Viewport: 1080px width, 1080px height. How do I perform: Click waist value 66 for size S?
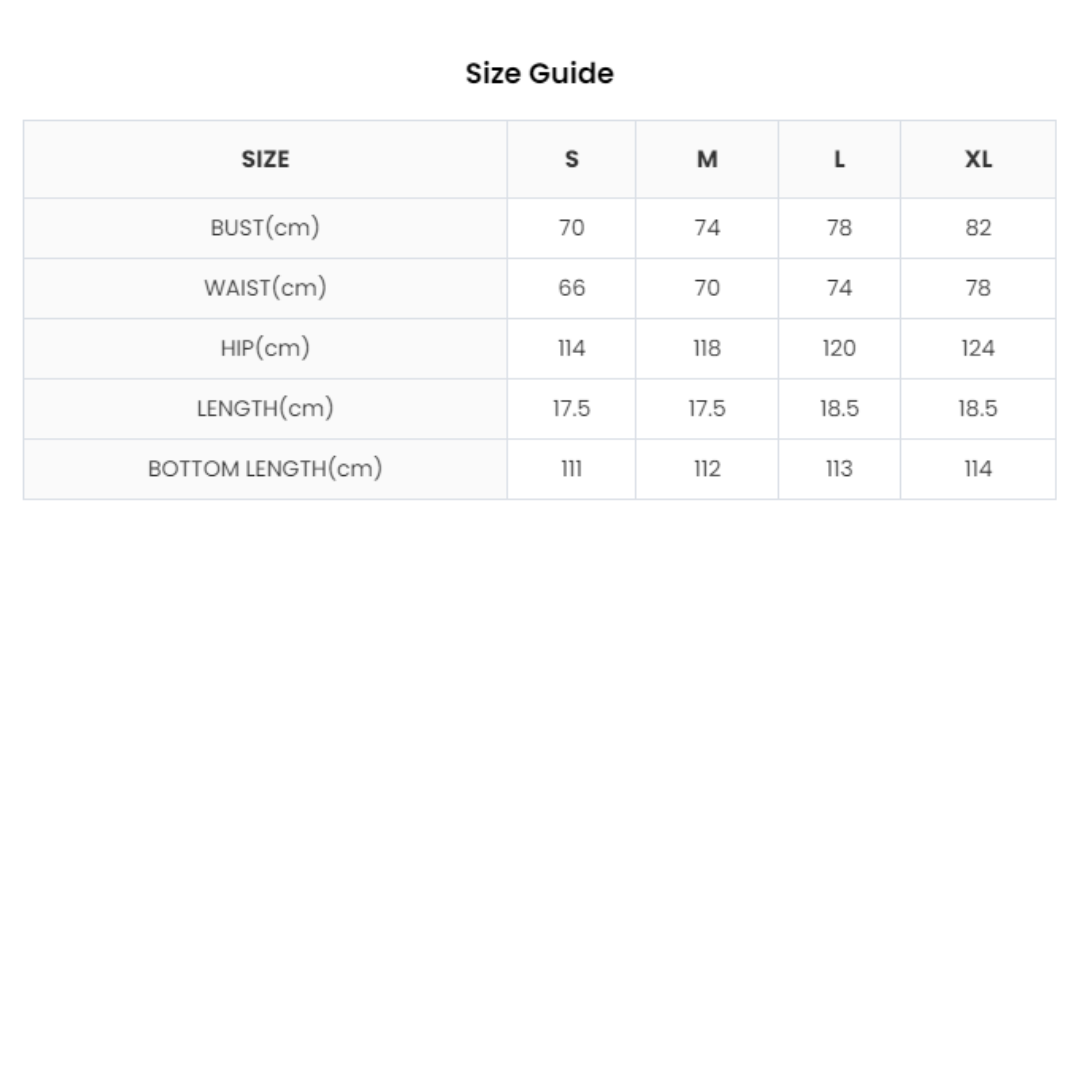[x=571, y=288]
